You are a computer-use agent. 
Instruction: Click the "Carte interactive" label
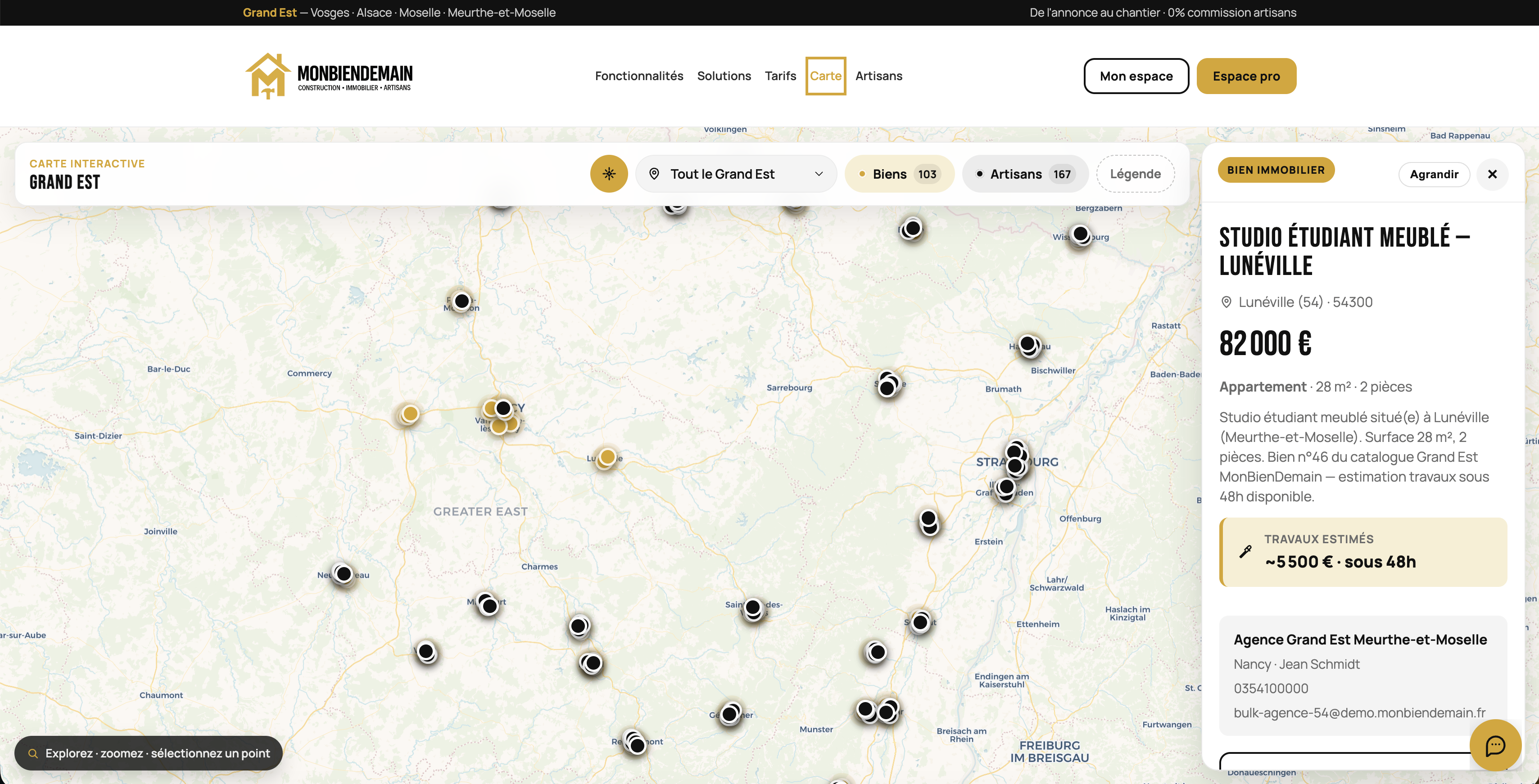coord(87,164)
